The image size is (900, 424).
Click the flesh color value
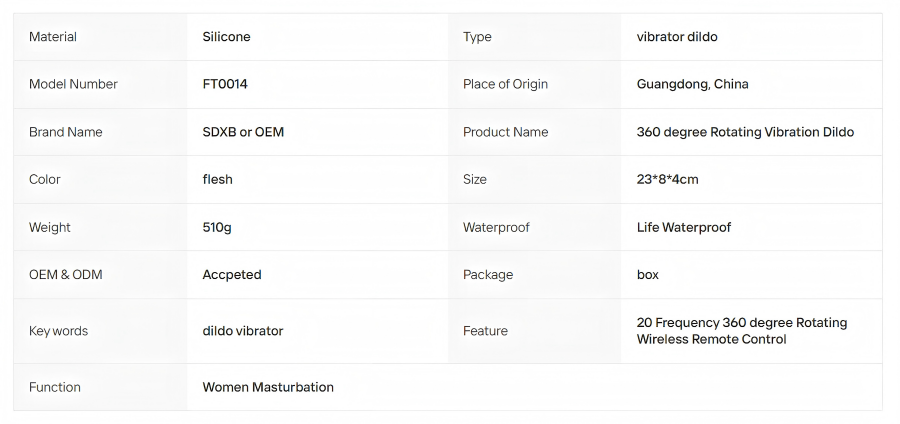pos(218,180)
